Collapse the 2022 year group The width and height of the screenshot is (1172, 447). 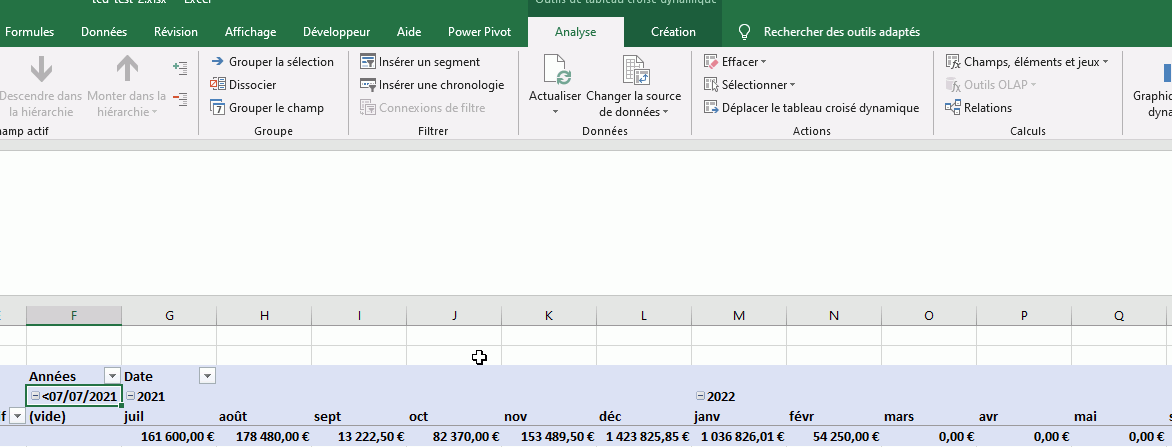coord(700,397)
